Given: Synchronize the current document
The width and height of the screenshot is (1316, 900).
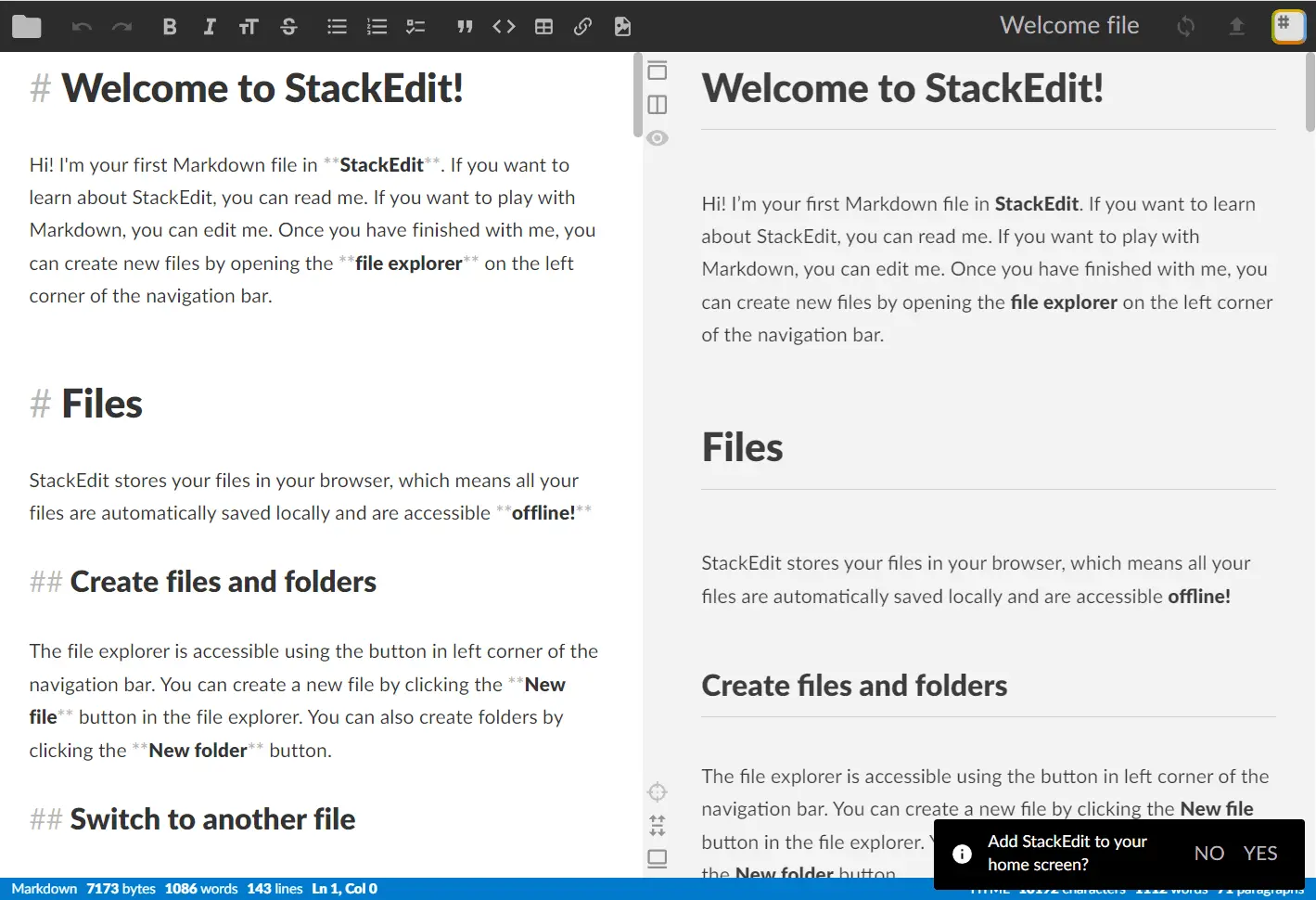Looking at the screenshot, I should click(x=1185, y=26).
